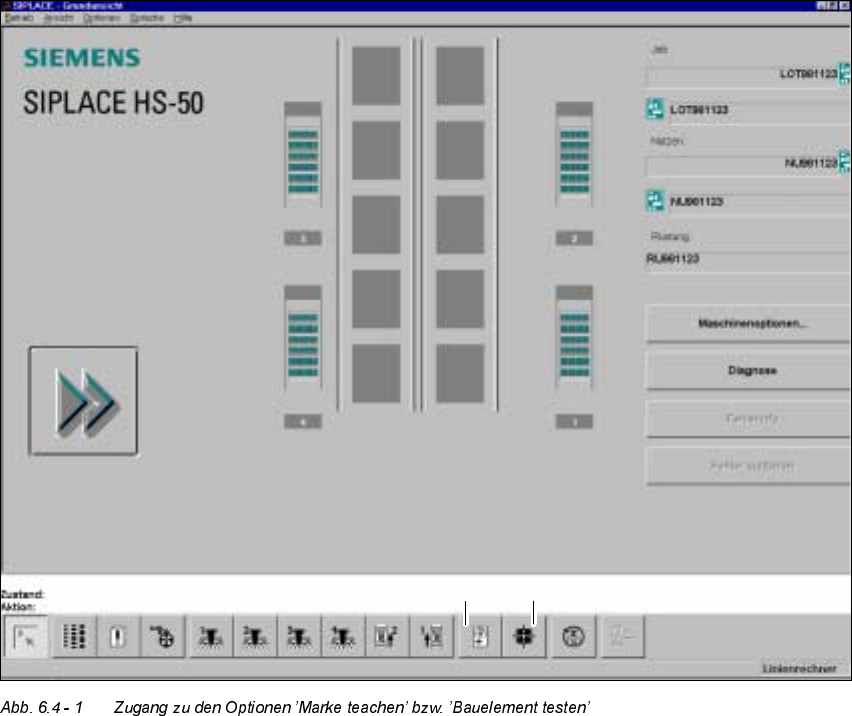Click the toolbar icon with 1 and up-arrow
852x716 pixels.
431,636
